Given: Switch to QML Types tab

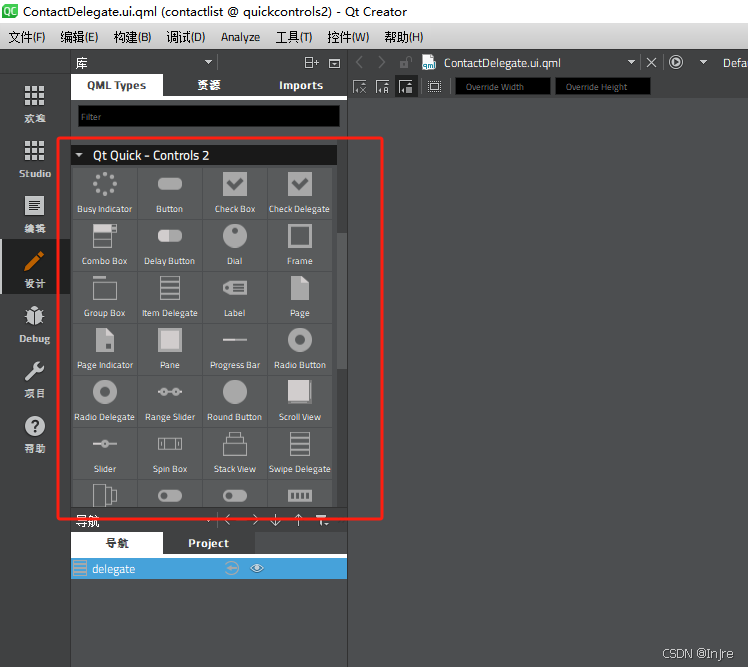Looking at the screenshot, I should click(x=117, y=85).
